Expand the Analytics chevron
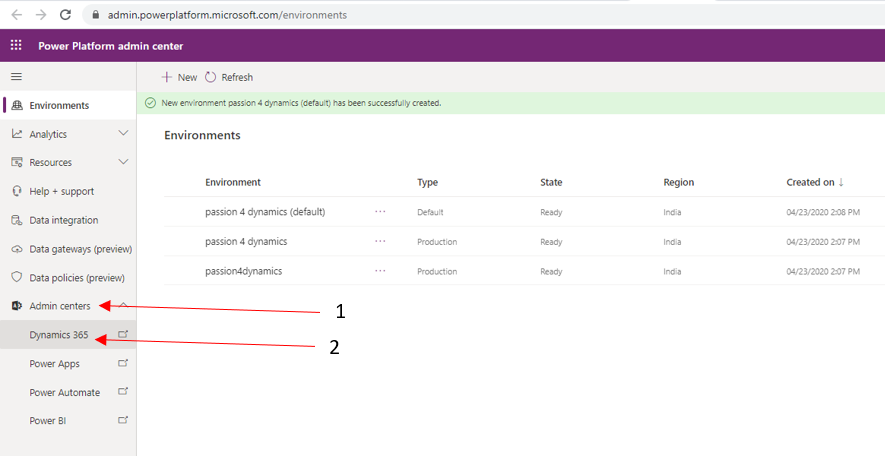This screenshot has height=456, width=885. tap(123, 134)
